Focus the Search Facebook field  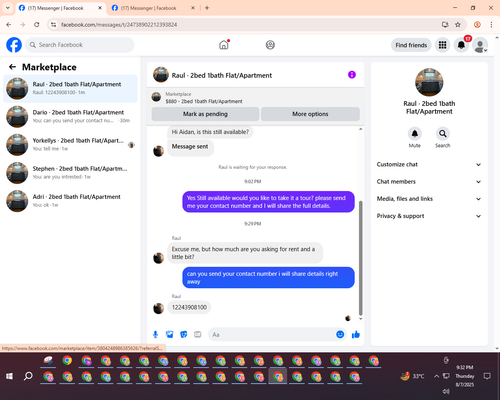tap(80, 45)
